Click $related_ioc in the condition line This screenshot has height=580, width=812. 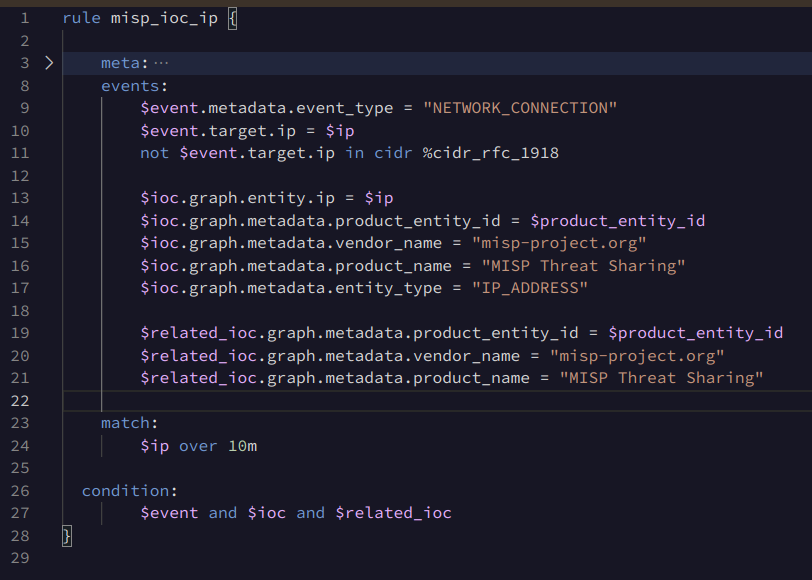pos(394,513)
